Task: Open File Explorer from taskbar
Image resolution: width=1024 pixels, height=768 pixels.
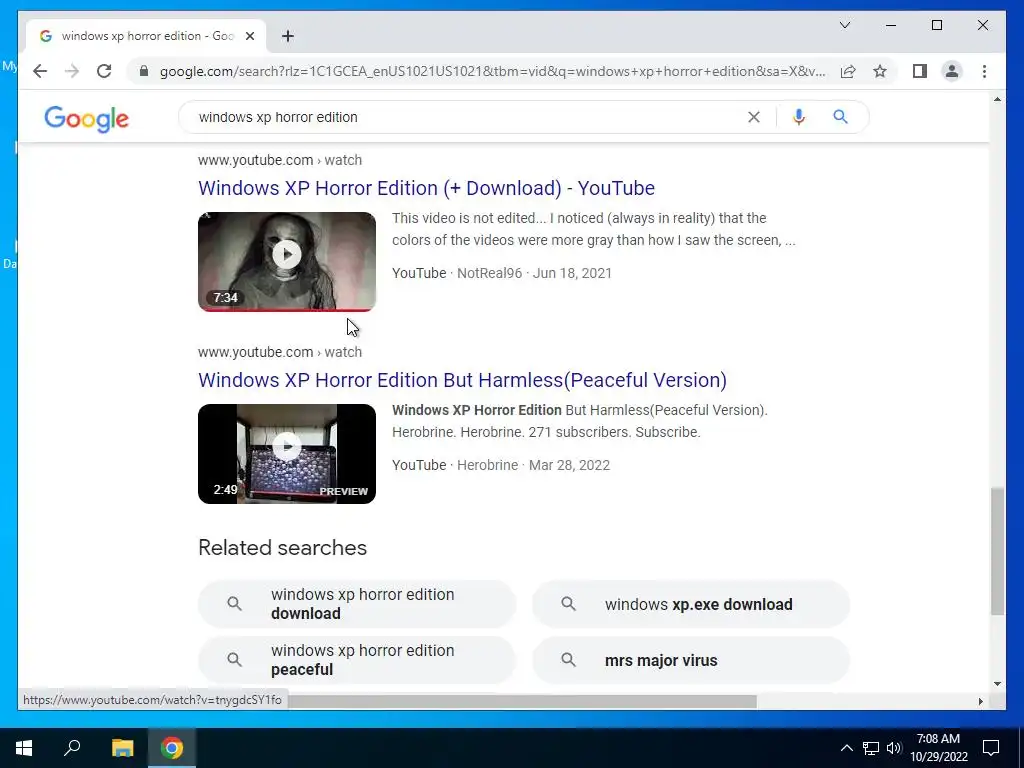Action: click(122, 748)
